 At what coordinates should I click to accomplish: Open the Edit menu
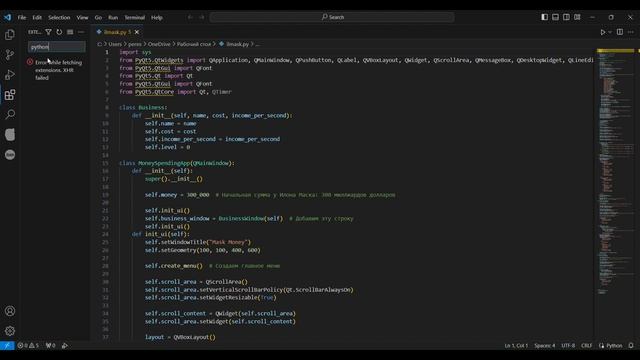37,18
